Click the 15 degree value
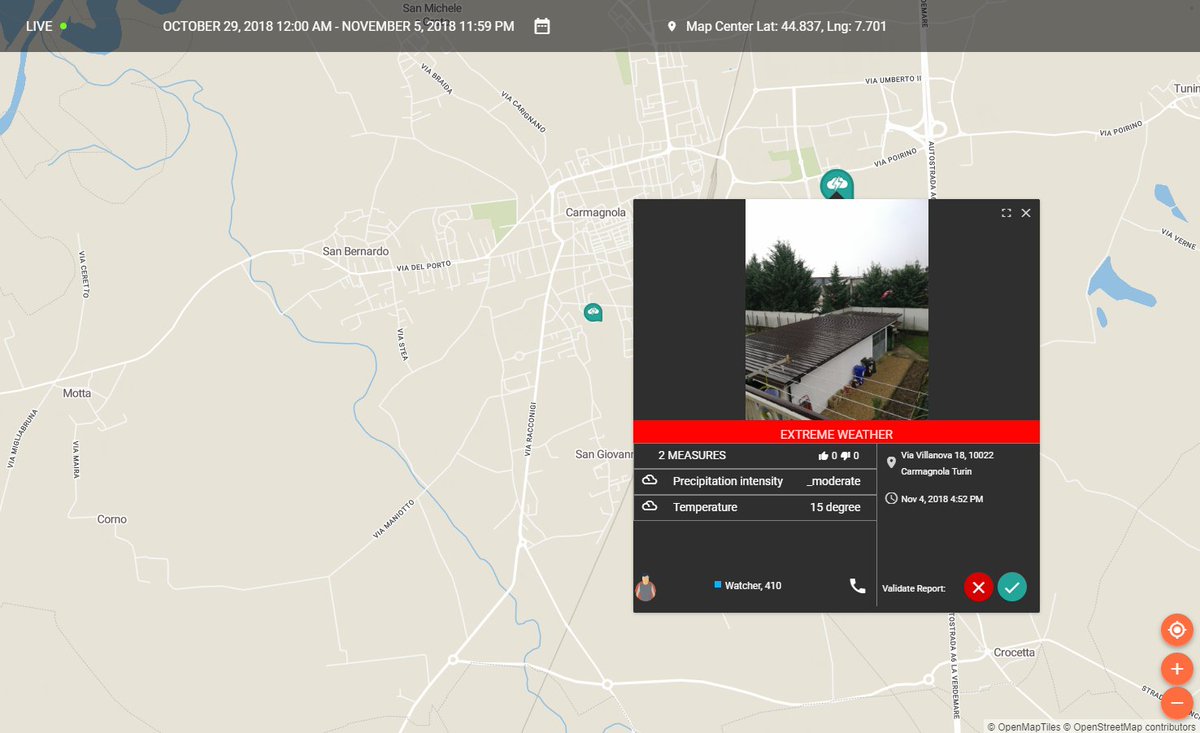 pyautogui.click(x=835, y=507)
